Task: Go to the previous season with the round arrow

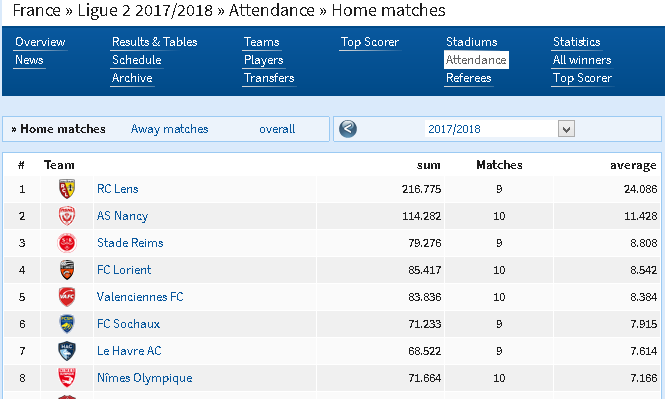Action: (348, 129)
